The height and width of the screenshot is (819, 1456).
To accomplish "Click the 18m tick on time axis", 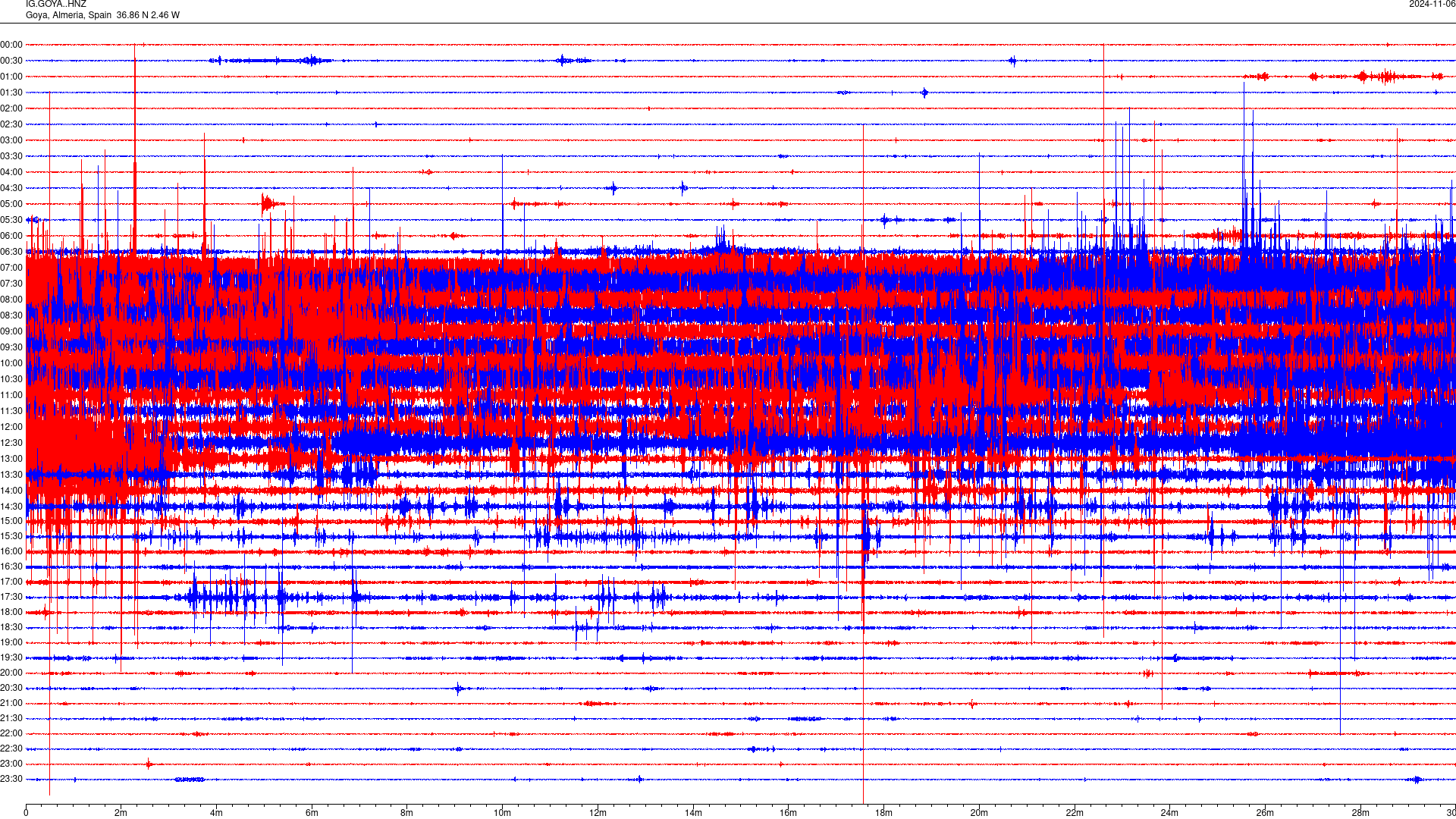I will pos(883,813).
